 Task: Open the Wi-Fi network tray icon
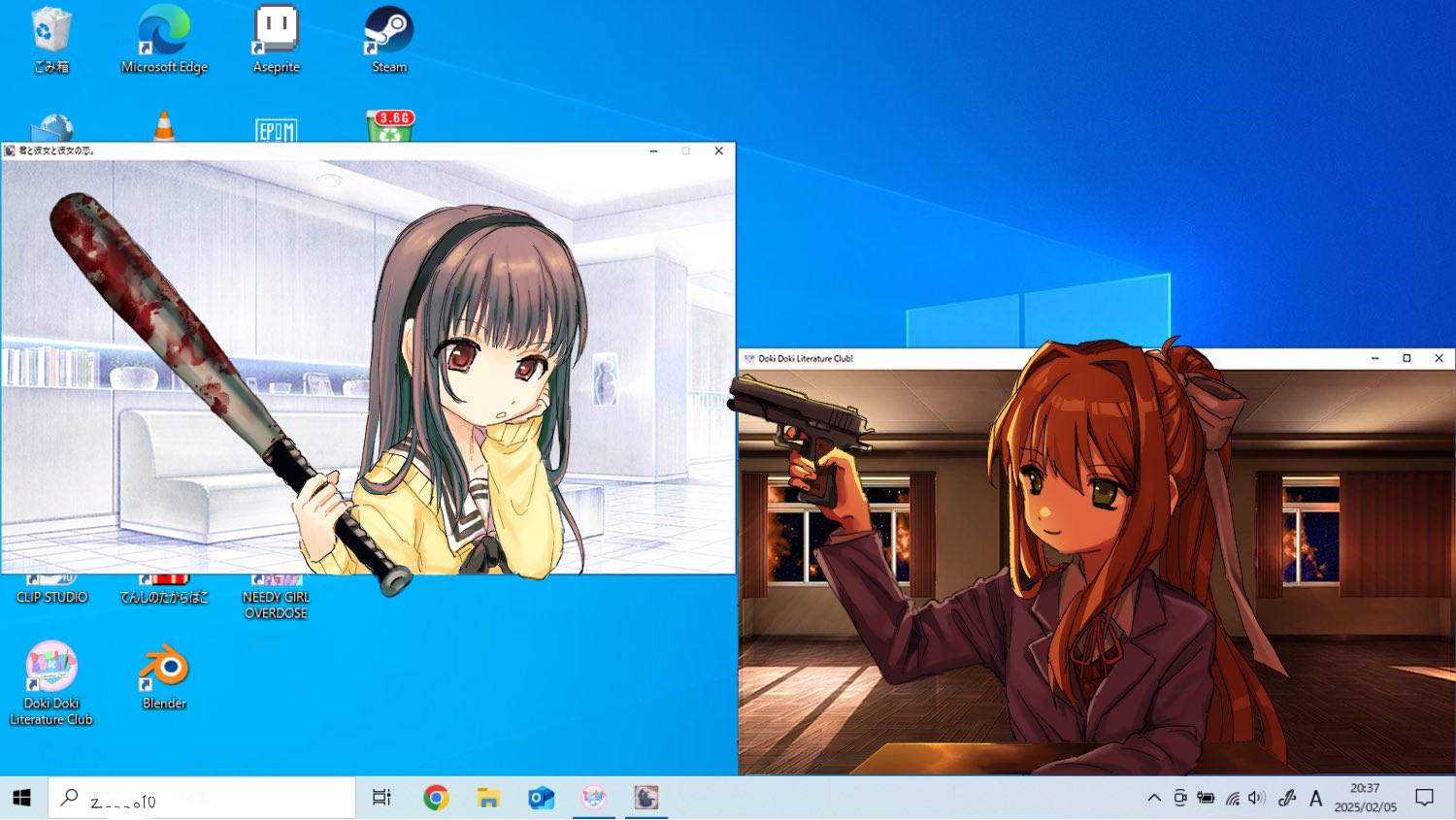[x=1232, y=798]
